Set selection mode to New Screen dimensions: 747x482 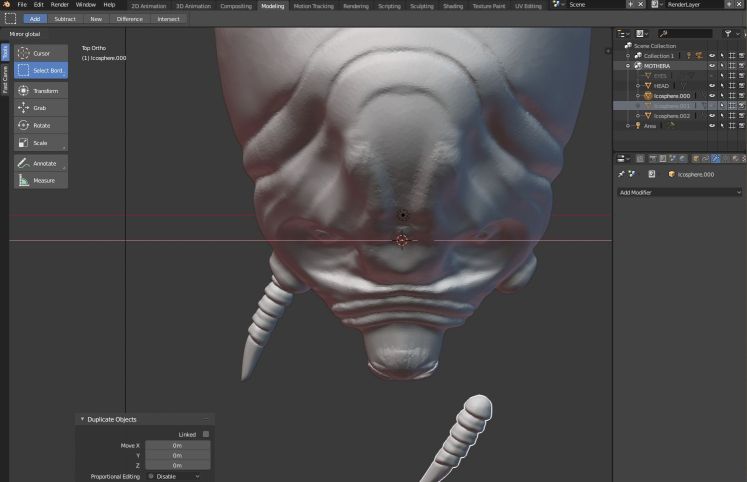(96, 19)
